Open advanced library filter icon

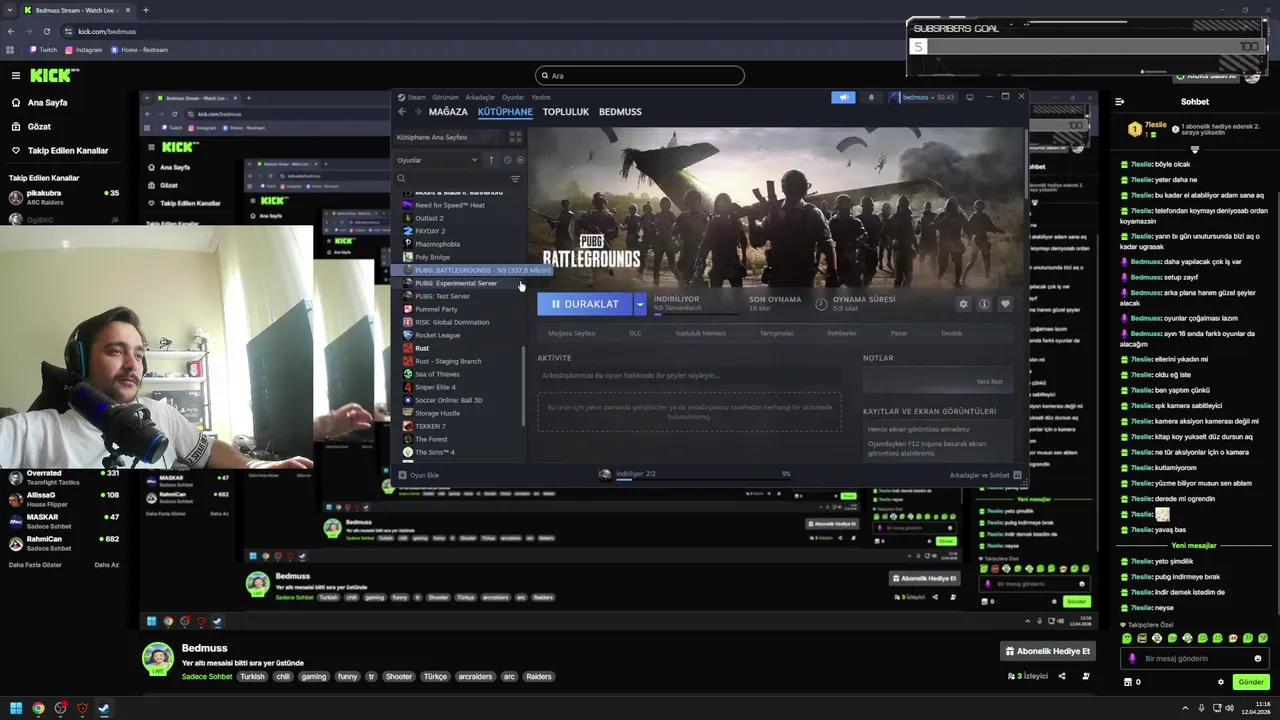[515, 179]
